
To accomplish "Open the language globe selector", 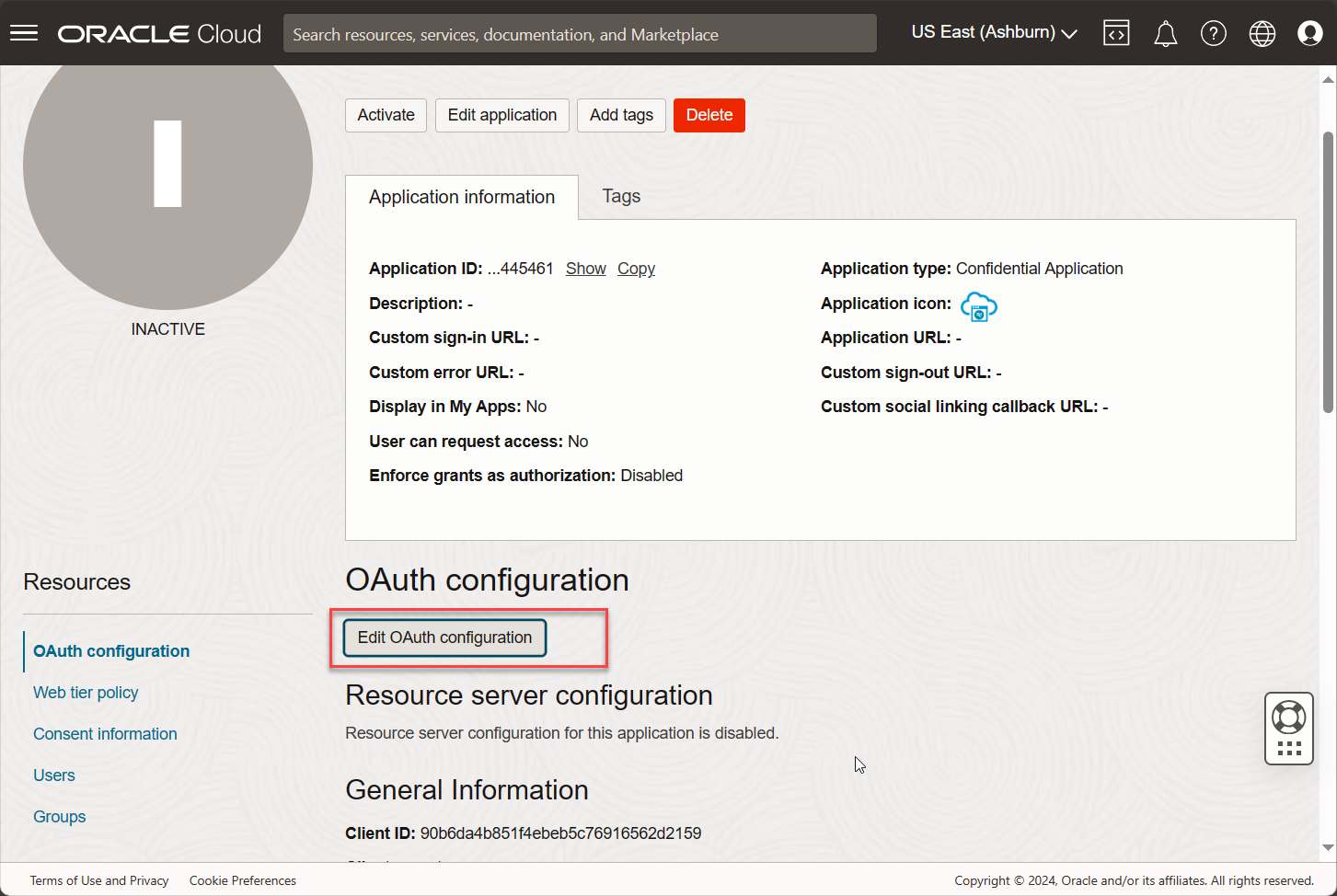I will (x=1262, y=32).
